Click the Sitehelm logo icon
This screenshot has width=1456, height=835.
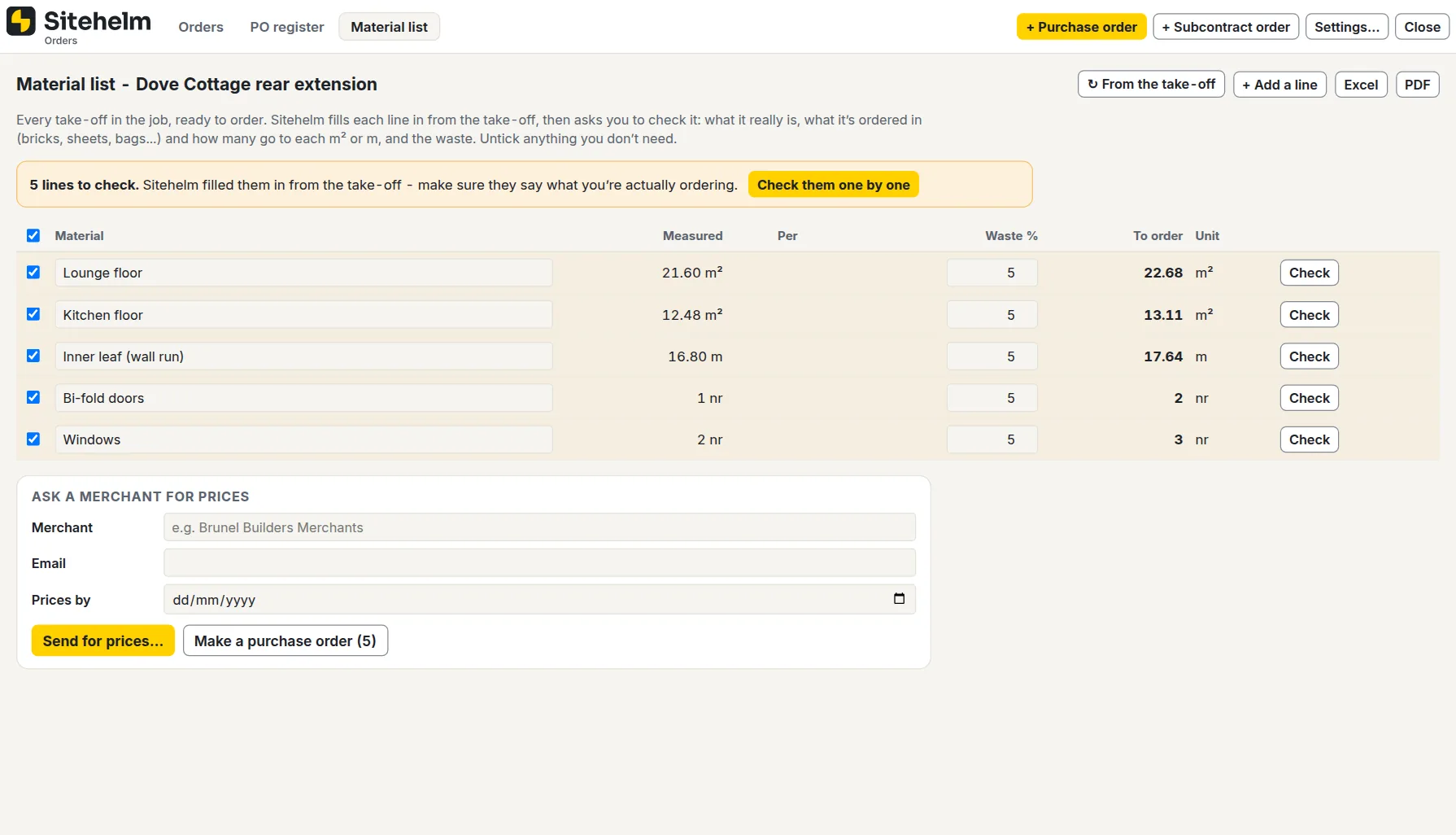coord(21,21)
